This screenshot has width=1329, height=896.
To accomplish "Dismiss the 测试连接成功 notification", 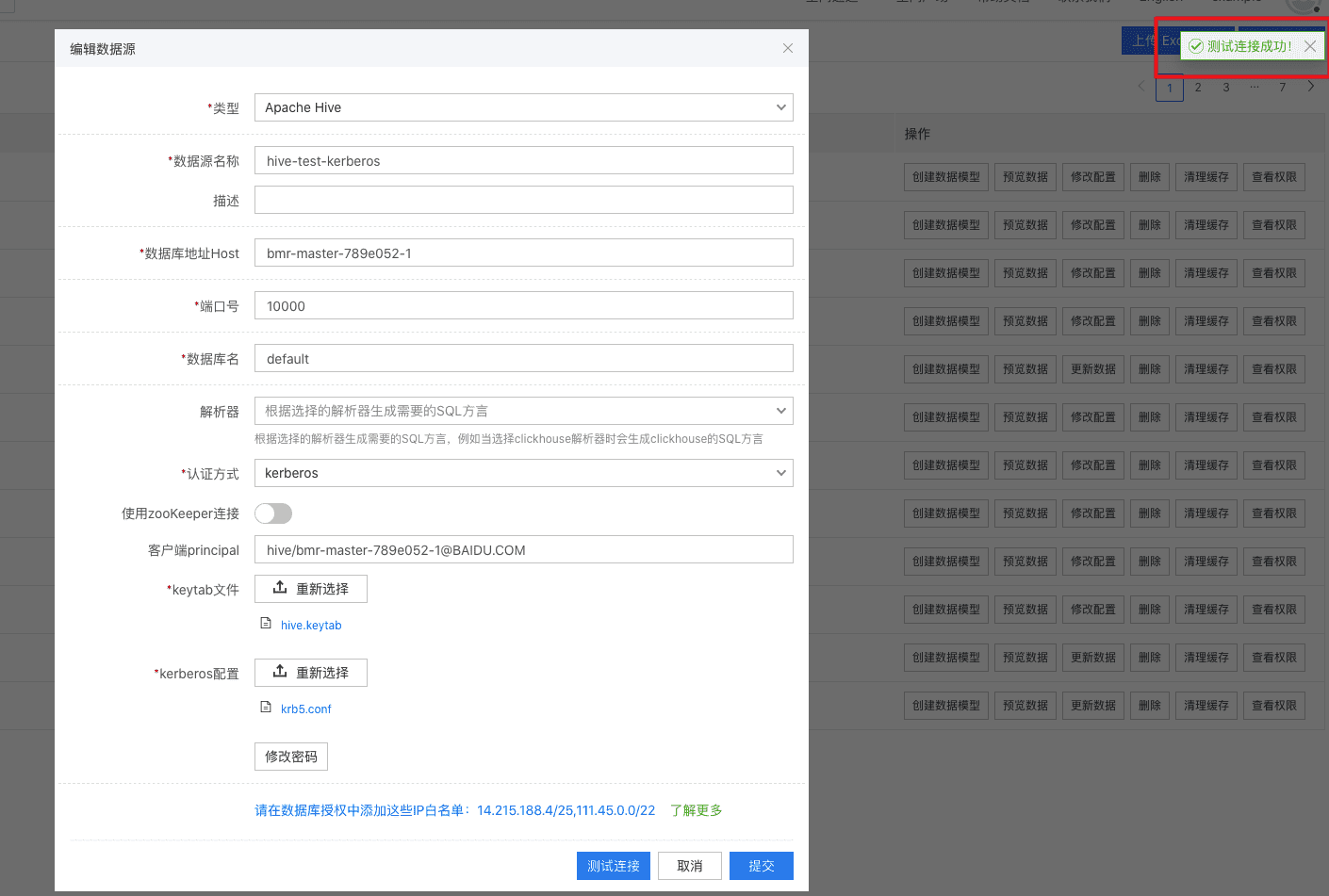I will point(1310,46).
